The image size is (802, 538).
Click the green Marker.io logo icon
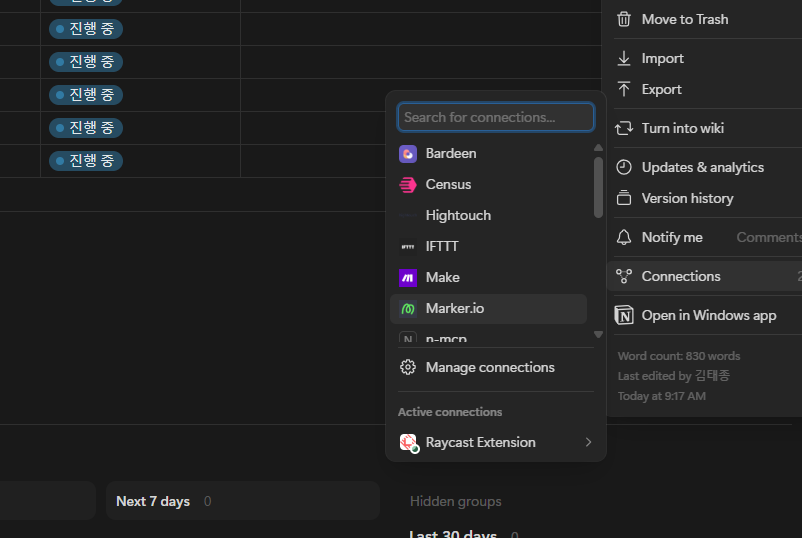(x=408, y=309)
